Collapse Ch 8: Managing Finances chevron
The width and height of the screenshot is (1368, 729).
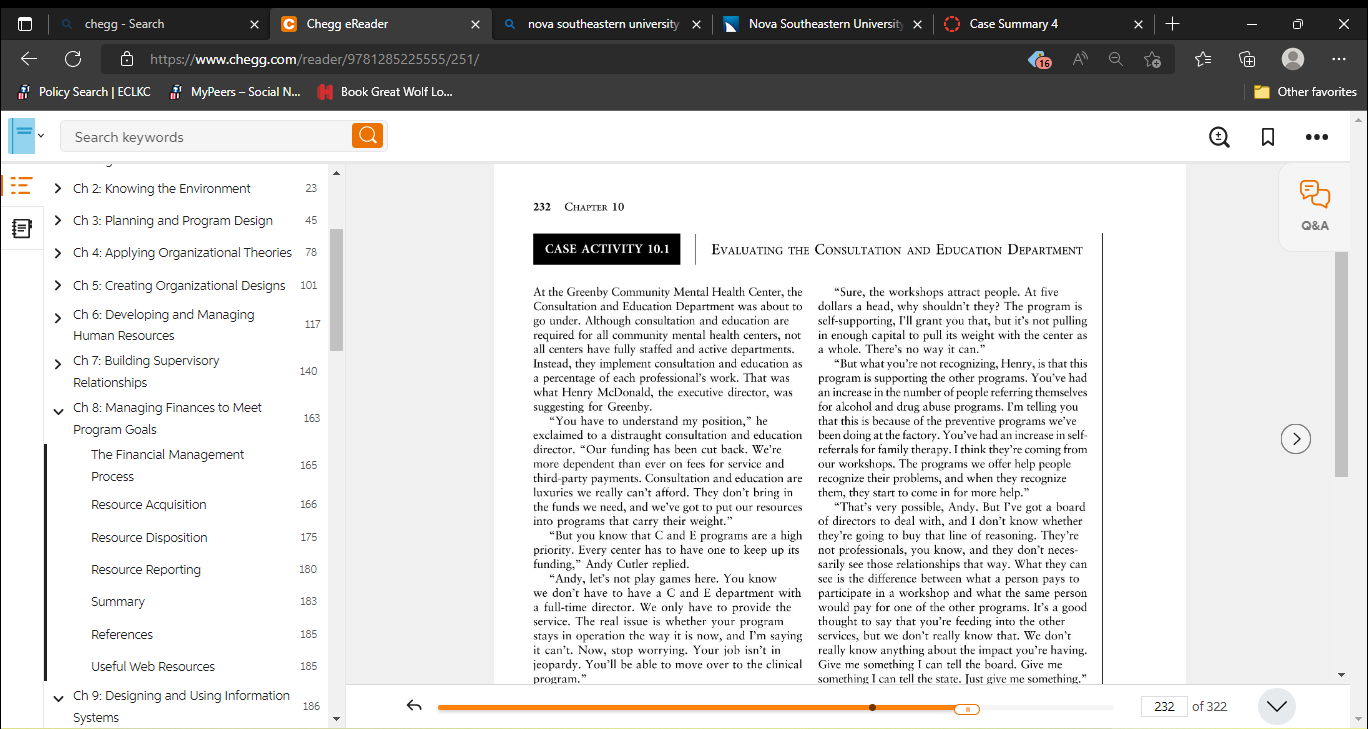point(57,411)
